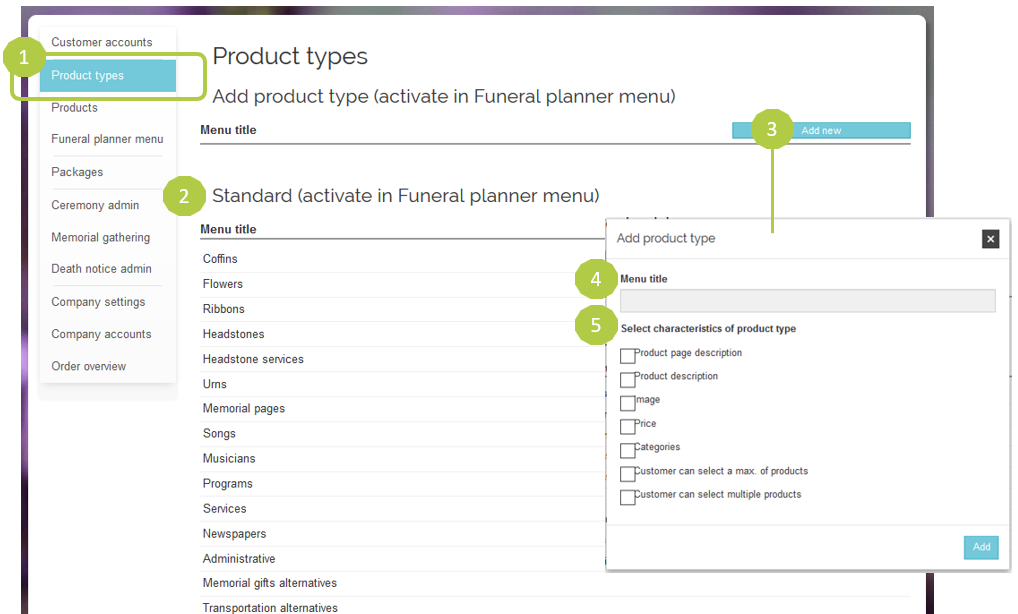1018x614 pixels.
Task: Enable customer can select max. of products
Action: click(628, 474)
